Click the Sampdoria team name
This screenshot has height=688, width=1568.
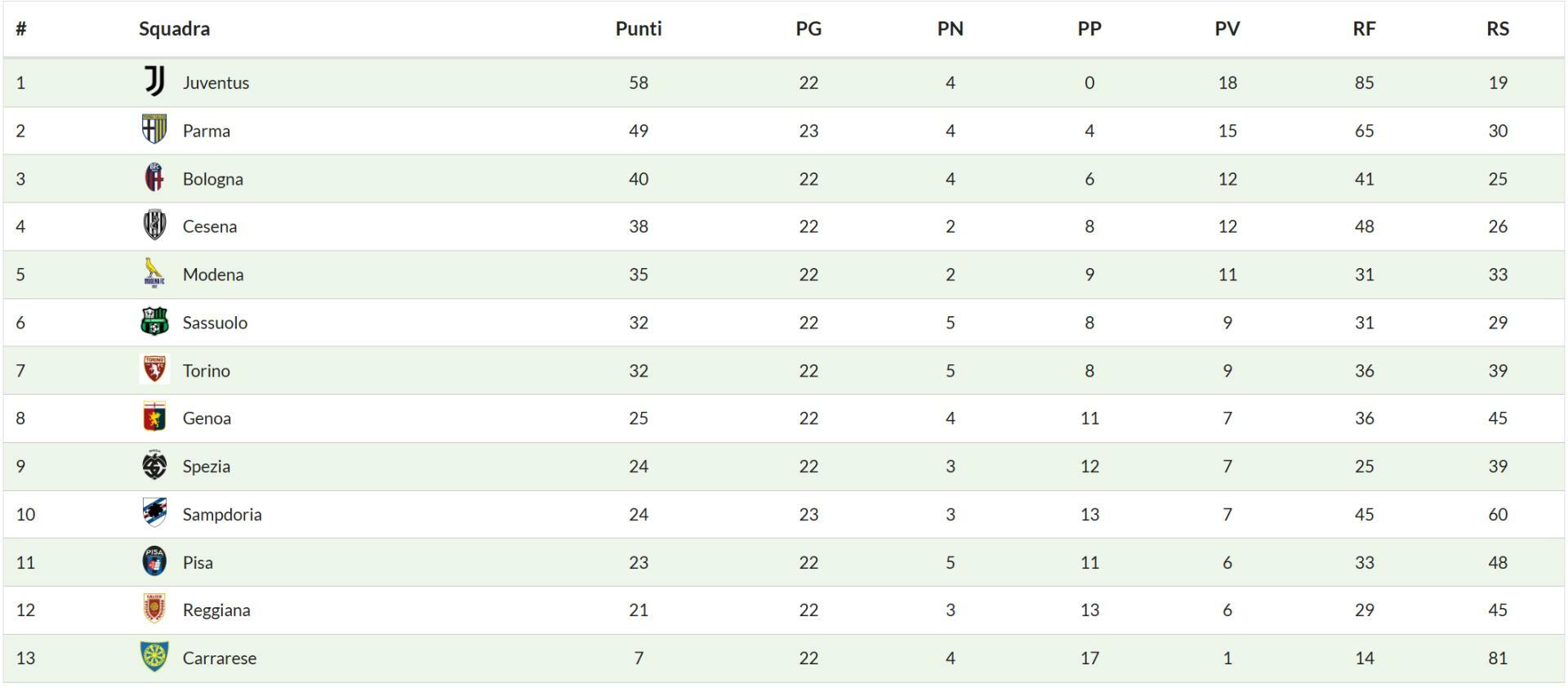222,514
